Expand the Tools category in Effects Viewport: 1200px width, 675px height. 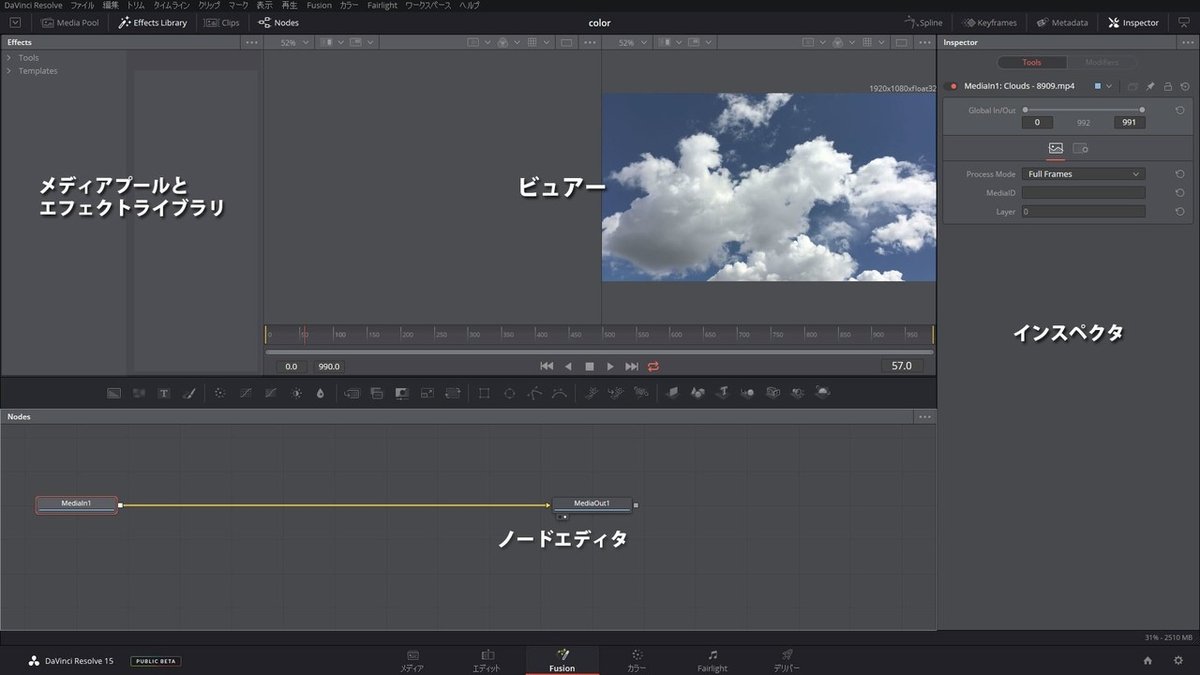point(9,58)
